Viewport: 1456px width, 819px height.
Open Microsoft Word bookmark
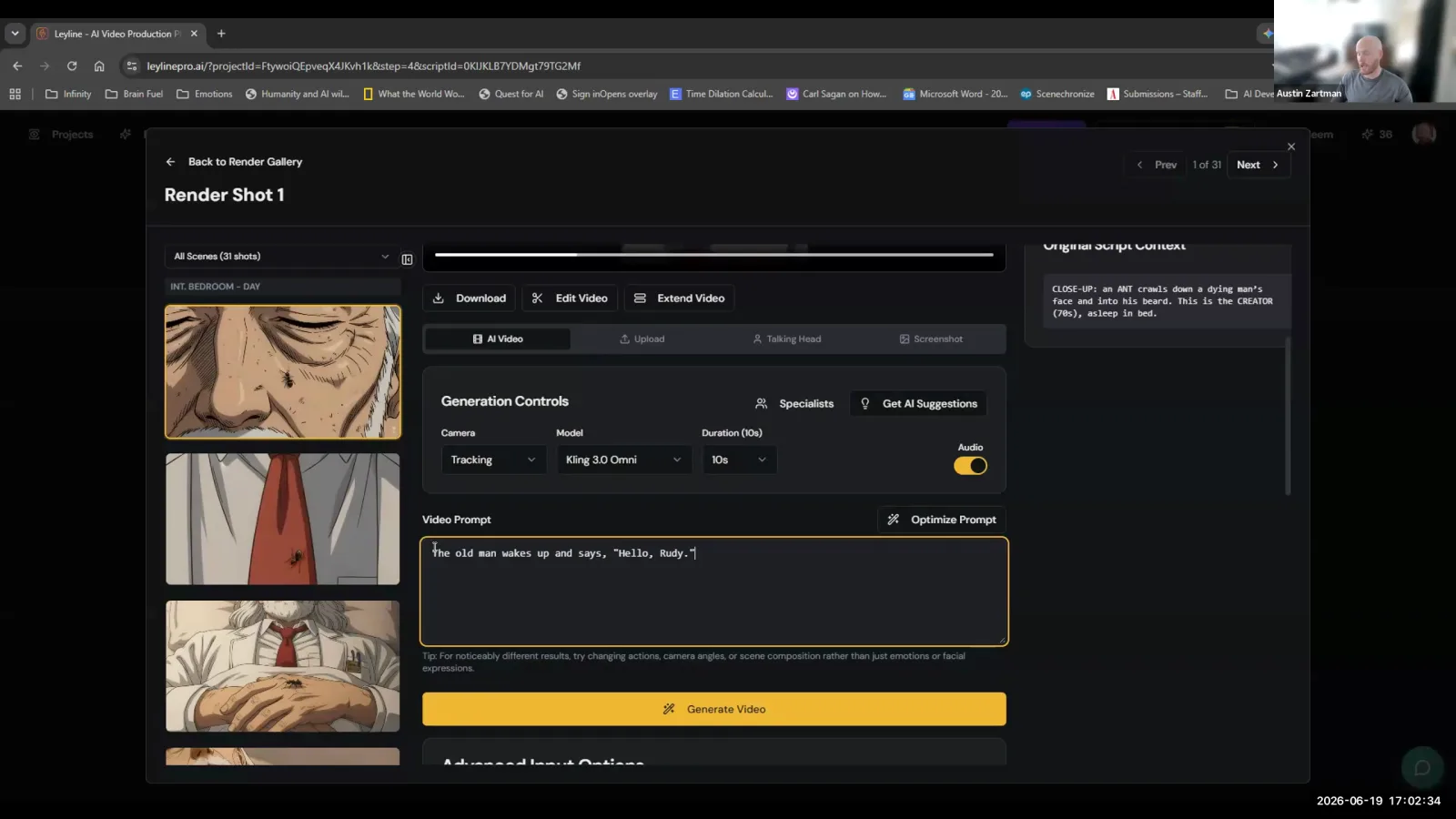[x=955, y=94]
